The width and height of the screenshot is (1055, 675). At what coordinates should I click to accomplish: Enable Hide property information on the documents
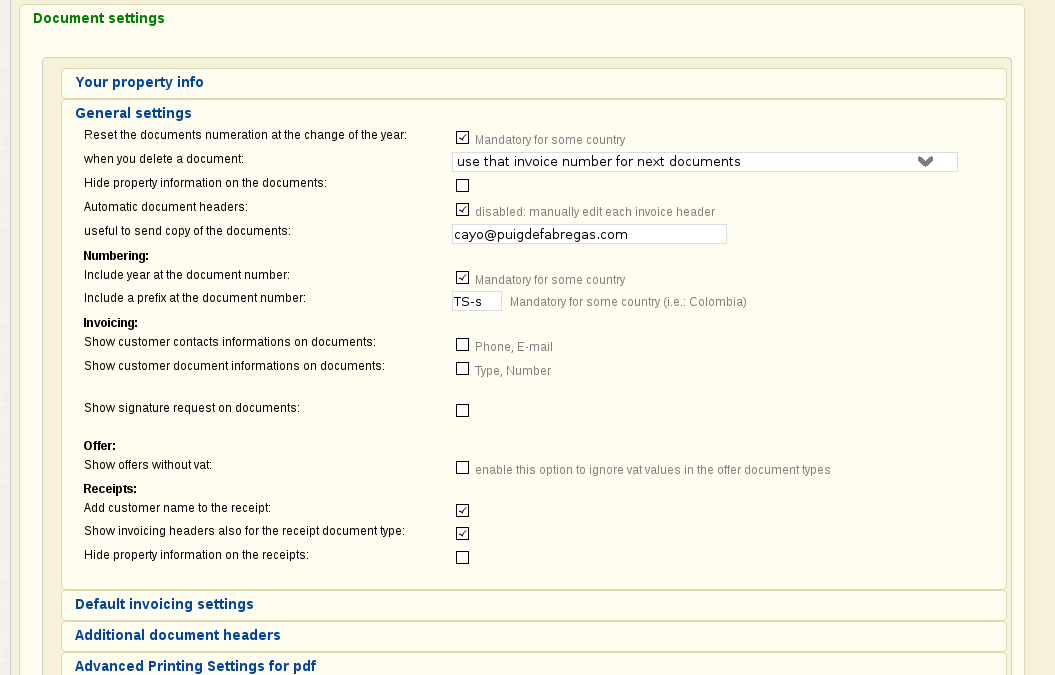click(462, 185)
